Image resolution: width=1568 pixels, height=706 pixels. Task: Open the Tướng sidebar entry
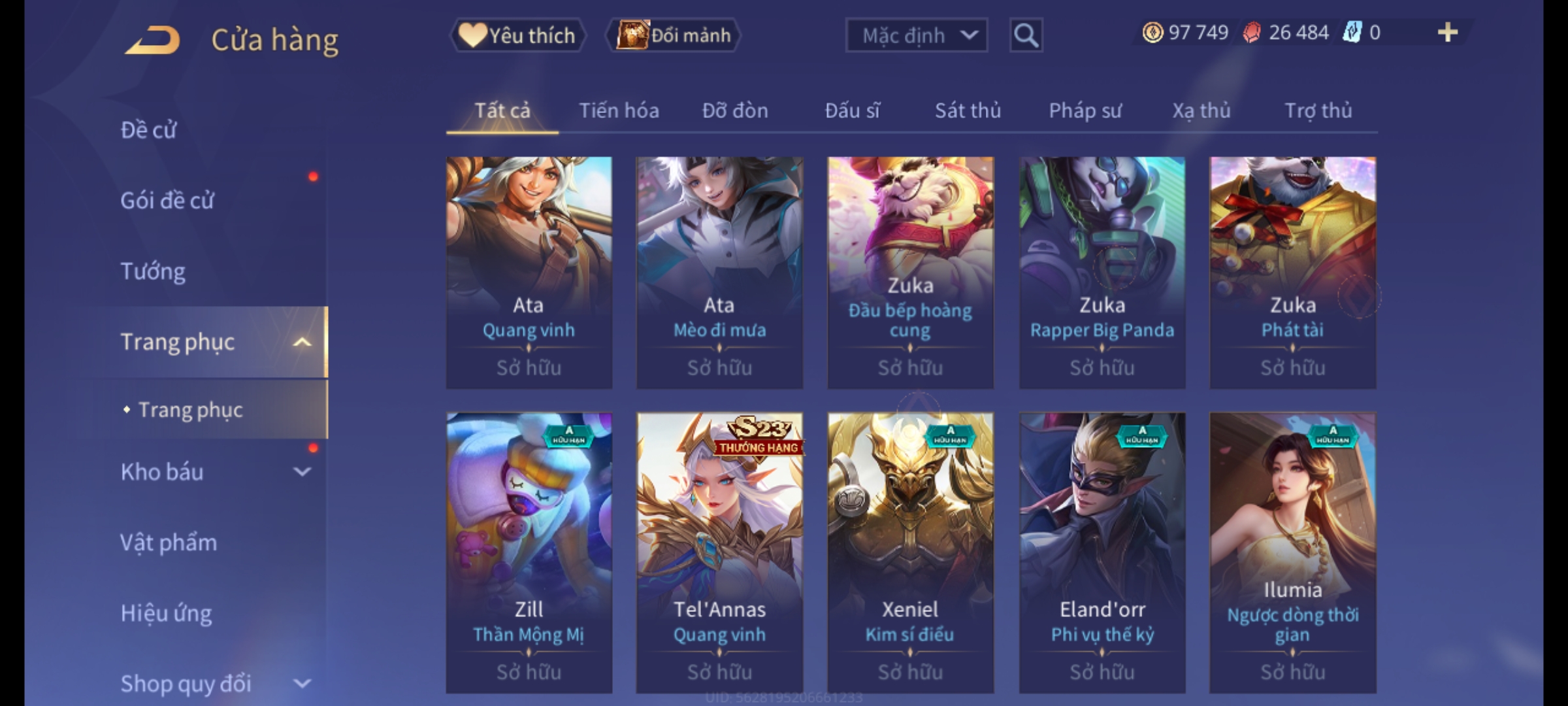pyautogui.click(x=153, y=271)
